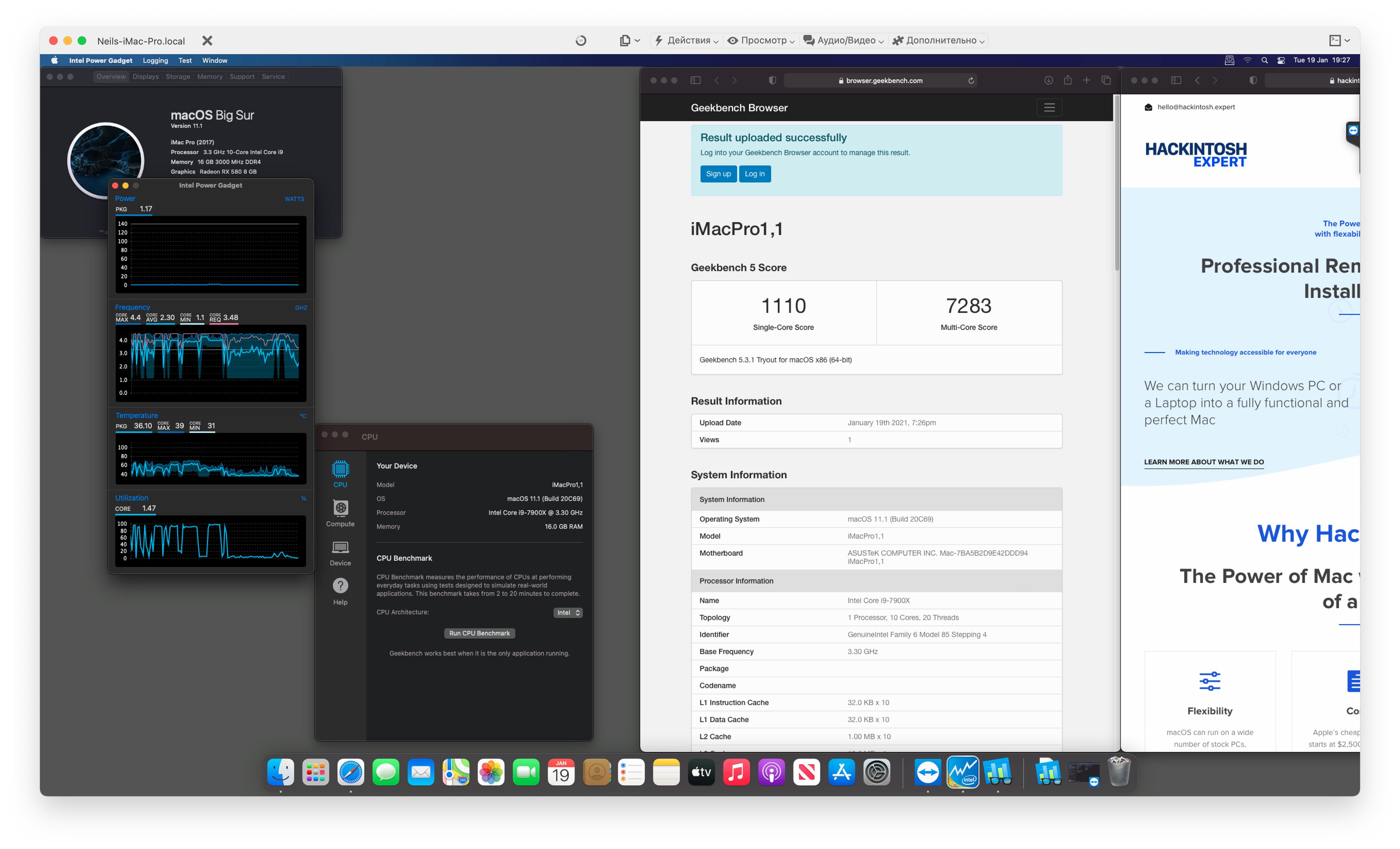This screenshot has width=1400, height=849.
Task: Switch to the Support tab in About This Mac
Action: [242, 77]
